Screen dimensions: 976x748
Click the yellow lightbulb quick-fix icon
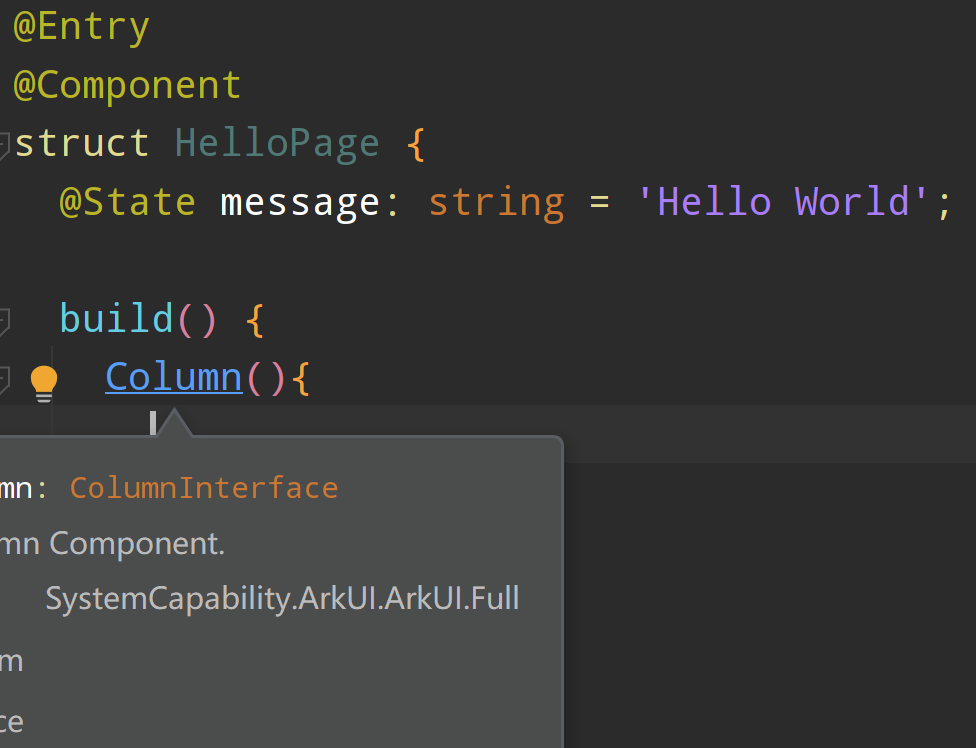click(x=44, y=382)
